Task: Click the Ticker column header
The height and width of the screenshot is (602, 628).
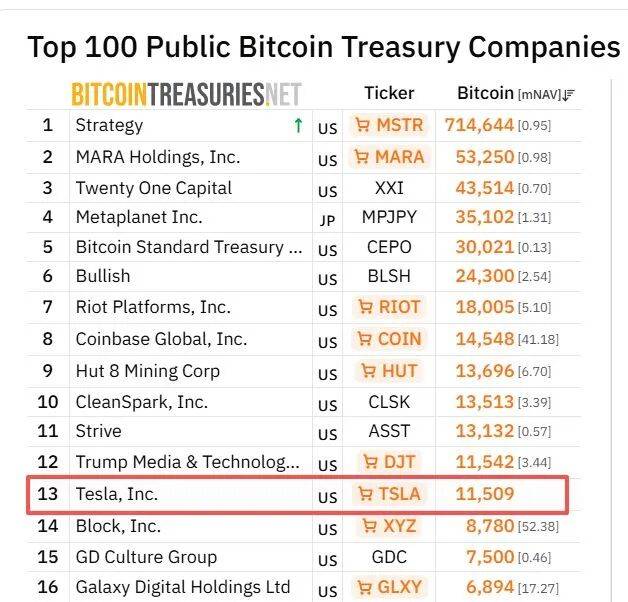Action: coord(389,93)
